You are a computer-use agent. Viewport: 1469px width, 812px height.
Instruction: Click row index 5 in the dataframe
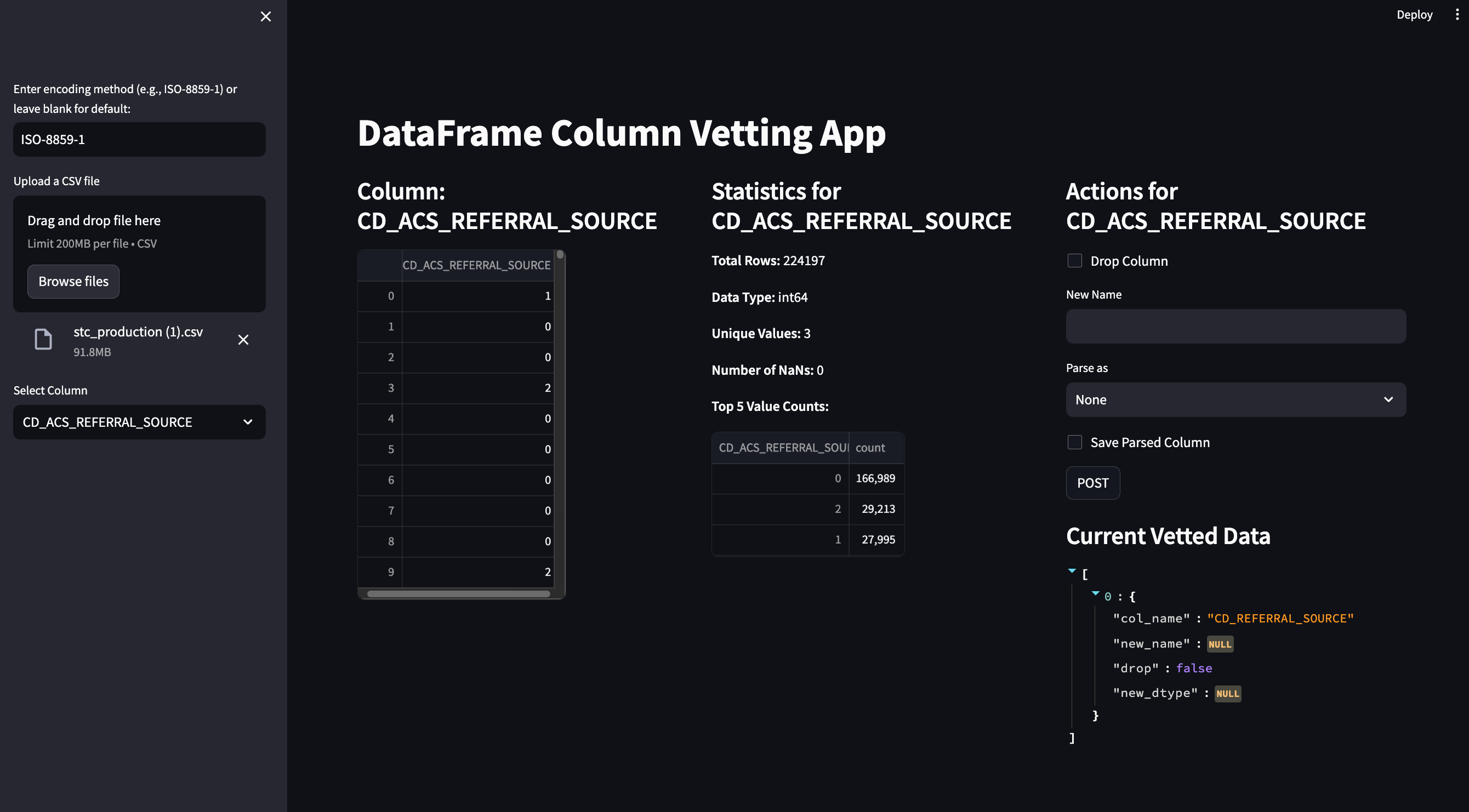(380, 449)
